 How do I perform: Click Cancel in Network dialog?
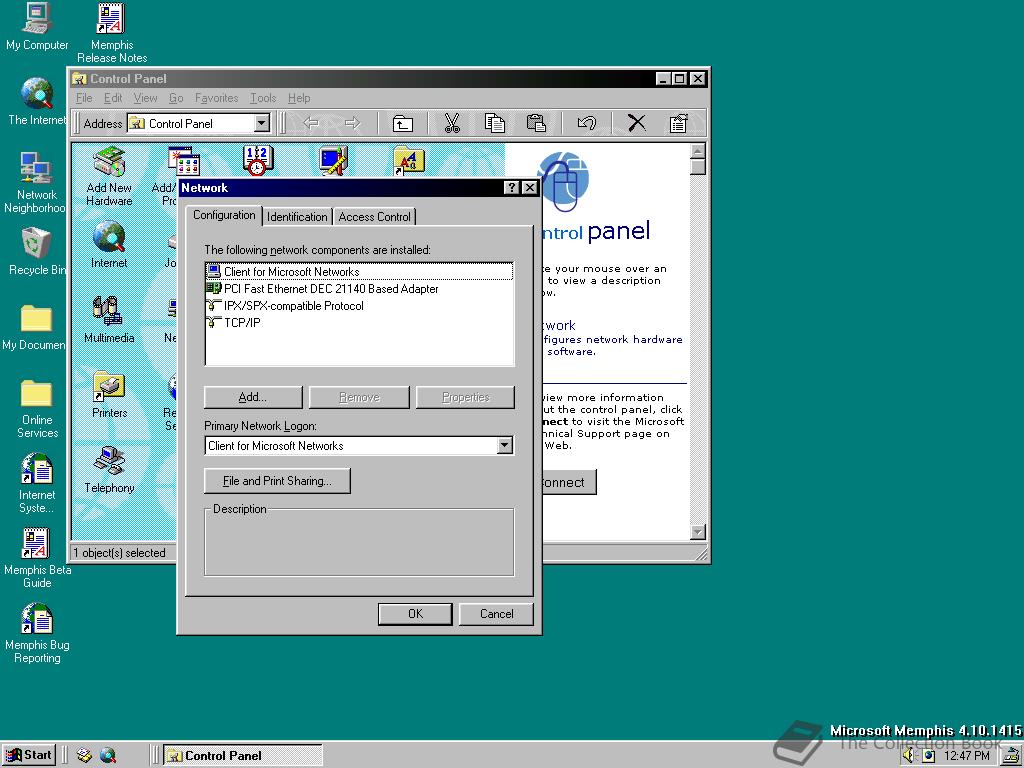[496, 614]
